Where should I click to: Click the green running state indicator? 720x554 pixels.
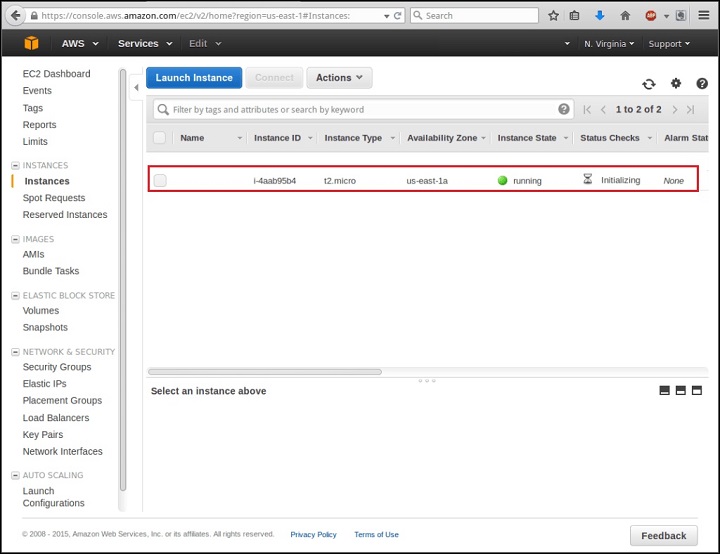point(502,181)
